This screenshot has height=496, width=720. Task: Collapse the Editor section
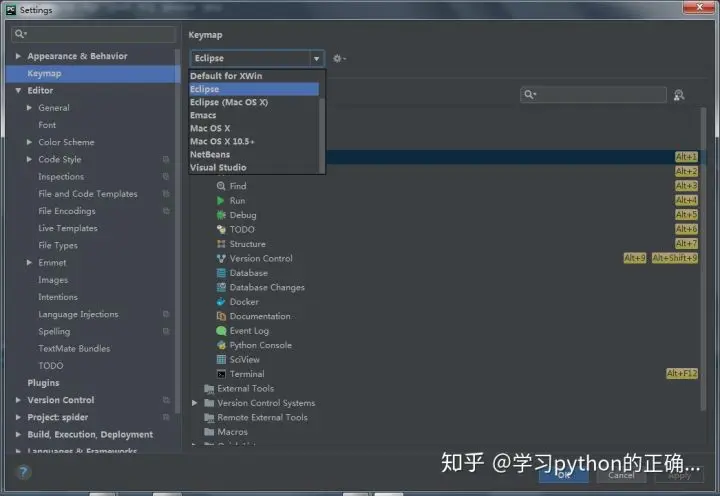pyautogui.click(x=18, y=90)
